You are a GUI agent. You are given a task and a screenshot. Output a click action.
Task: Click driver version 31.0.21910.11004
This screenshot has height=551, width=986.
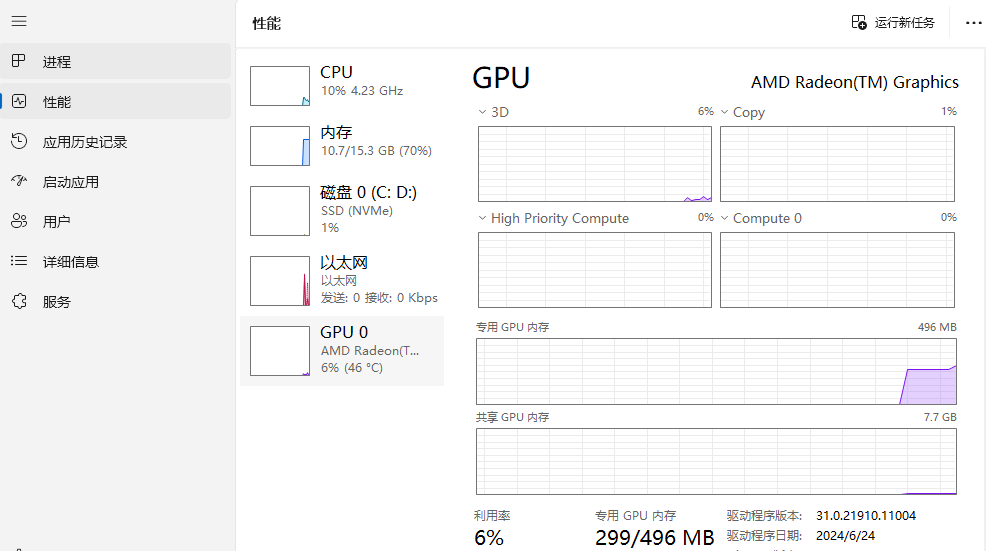click(866, 516)
